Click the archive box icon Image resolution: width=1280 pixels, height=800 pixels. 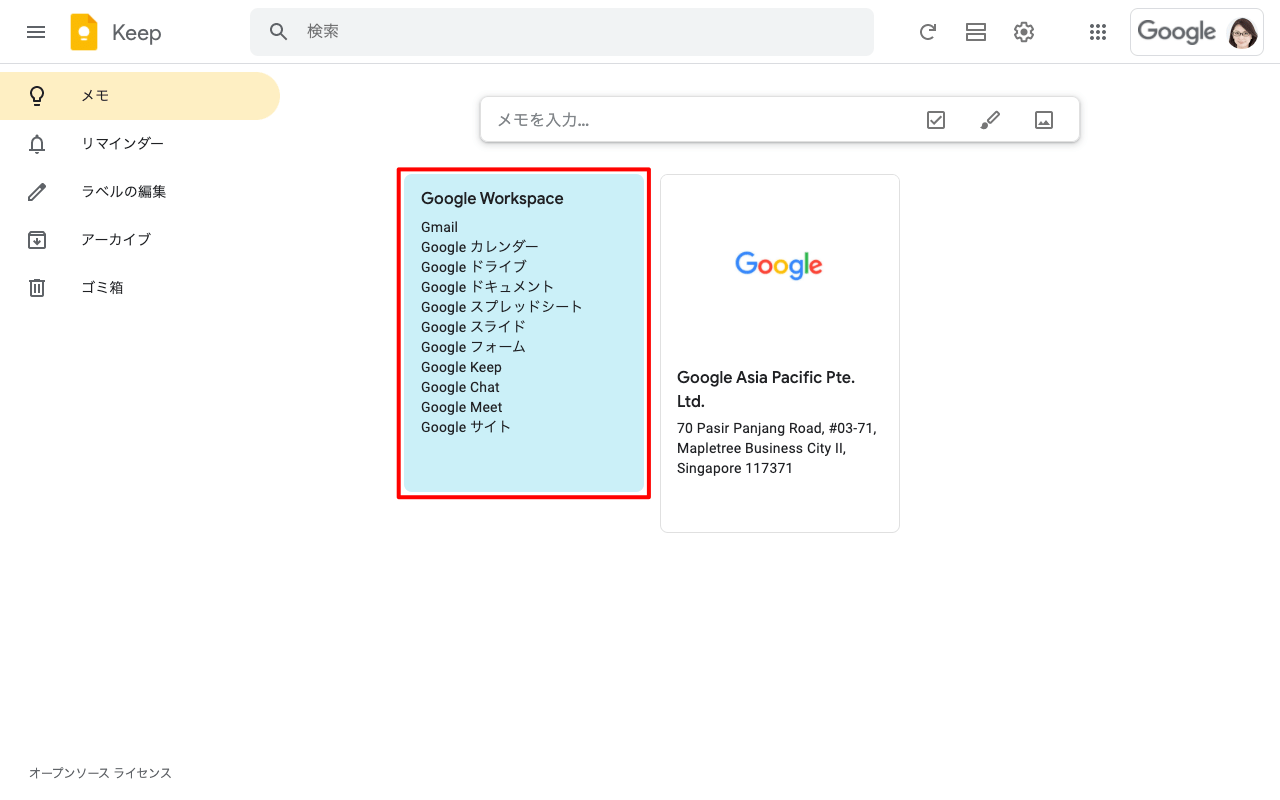(37, 240)
